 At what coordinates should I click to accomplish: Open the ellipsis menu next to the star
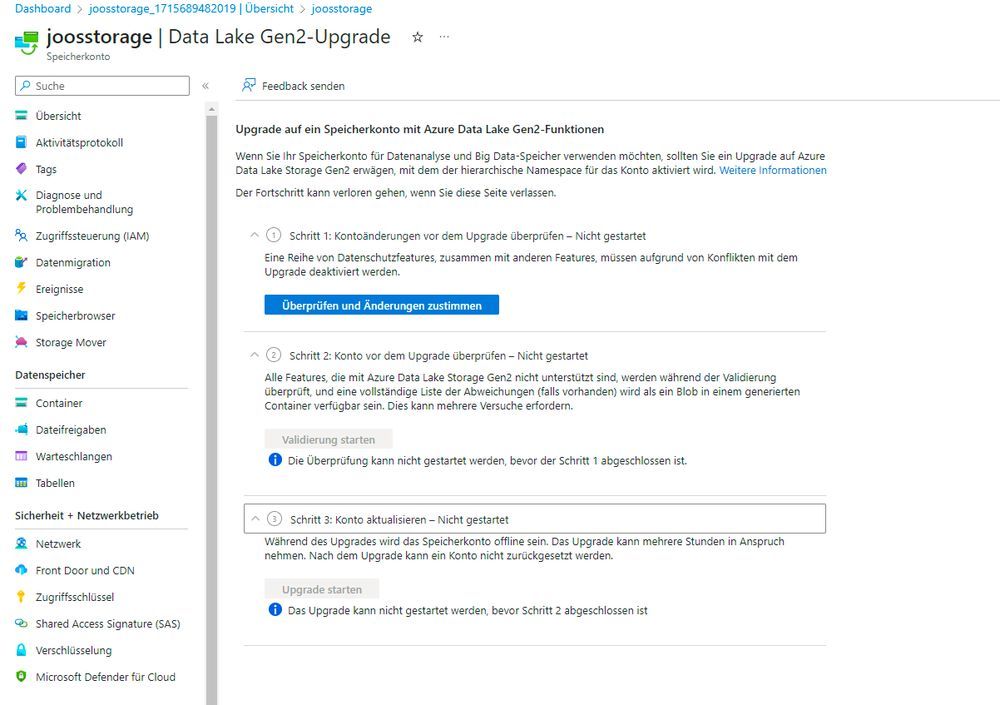[x=443, y=37]
